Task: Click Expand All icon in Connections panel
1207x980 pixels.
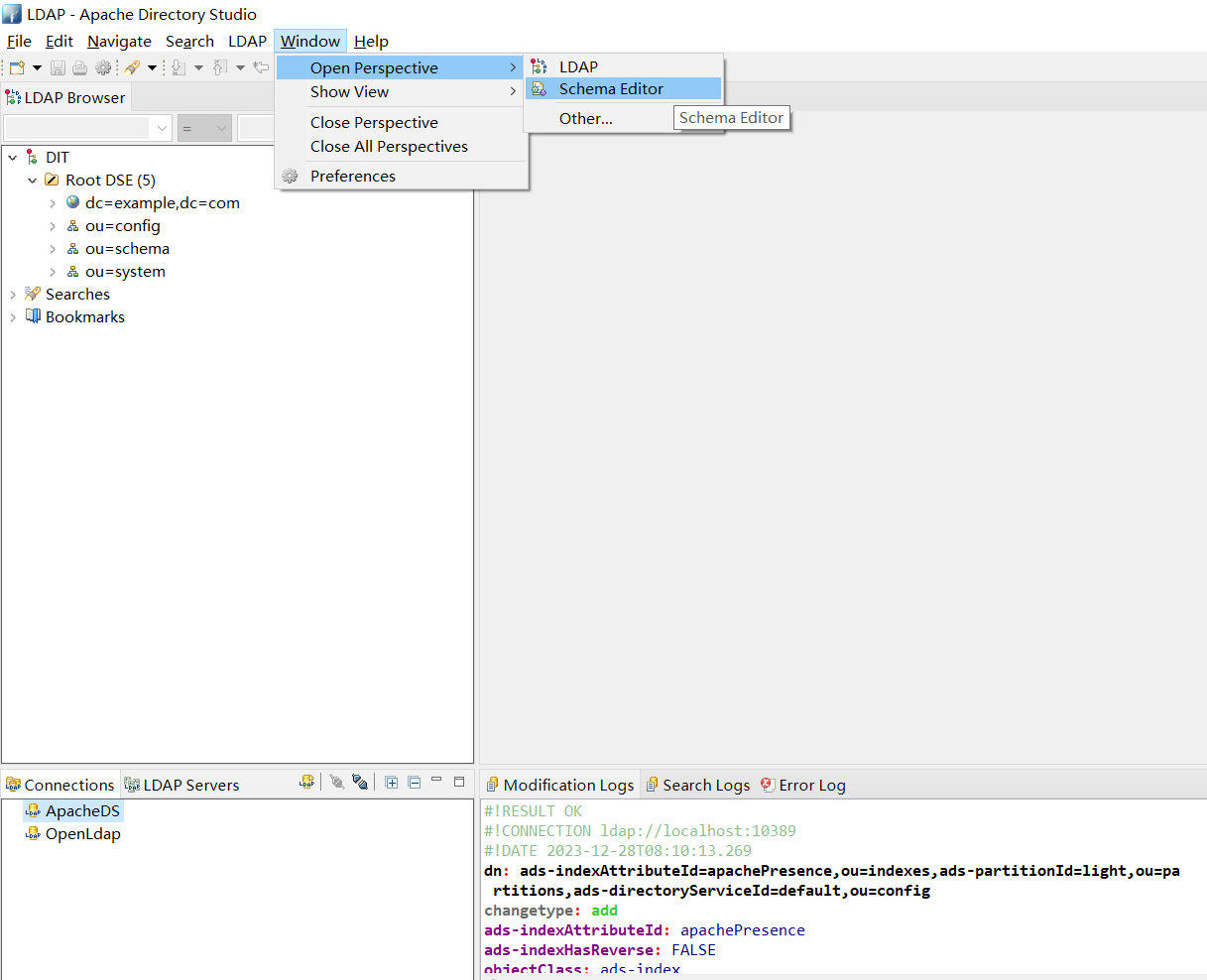Action: point(392,783)
